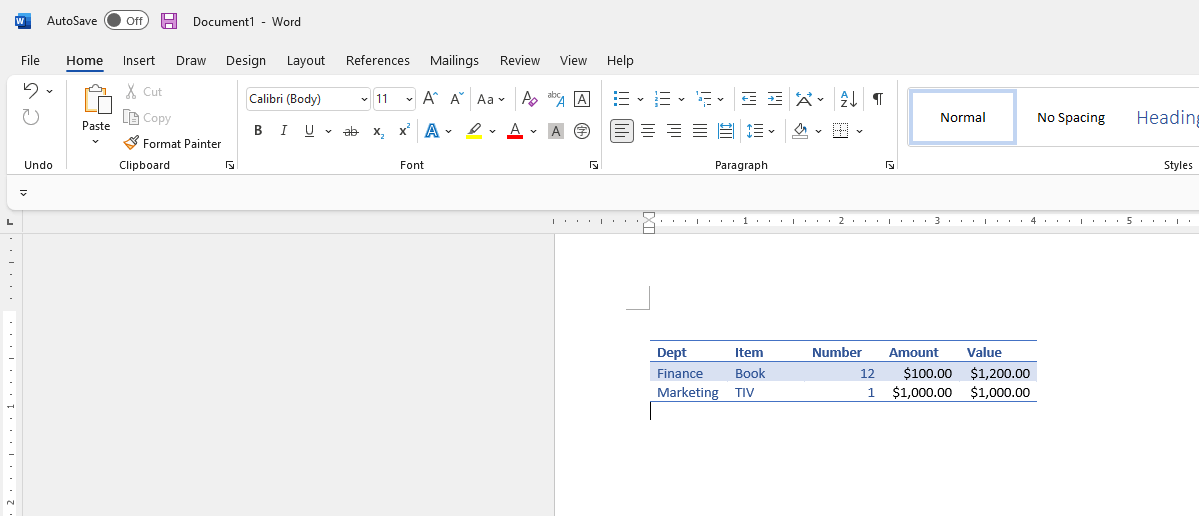Screen dimensions: 1199x516
Task: Click the Format Painter brush icon
Action: (131, 144)
